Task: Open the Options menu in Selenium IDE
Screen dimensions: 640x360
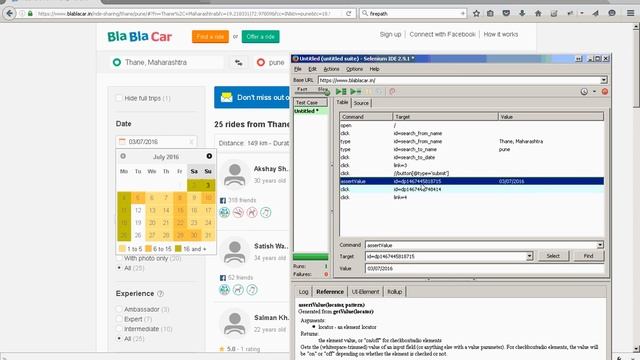Action: click(x=354, y=69)
